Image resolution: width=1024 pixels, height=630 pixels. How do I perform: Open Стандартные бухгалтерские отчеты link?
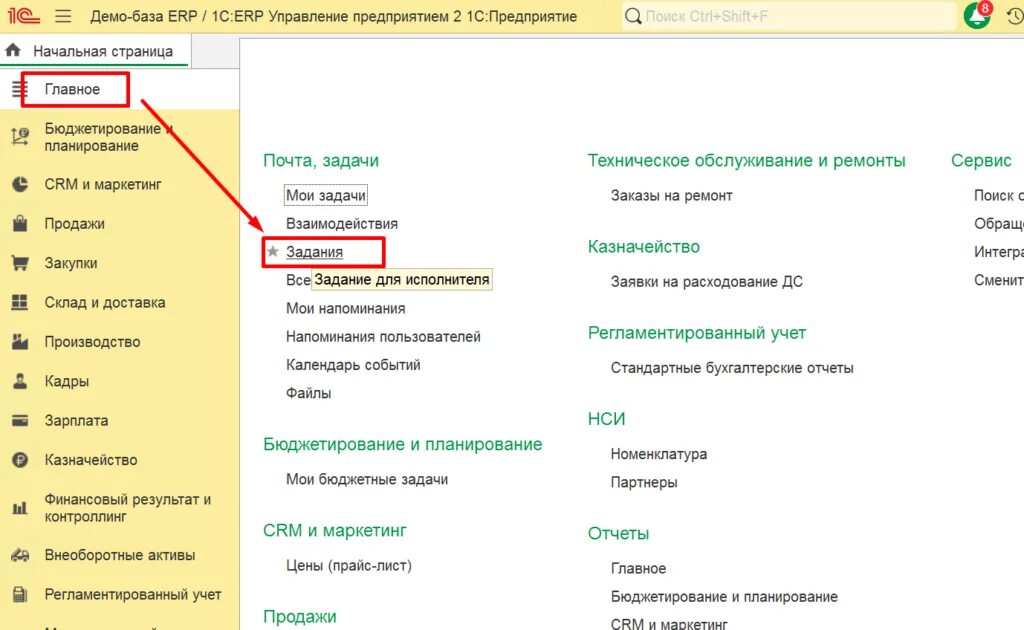pyautogui.click(x=732, y=368)
